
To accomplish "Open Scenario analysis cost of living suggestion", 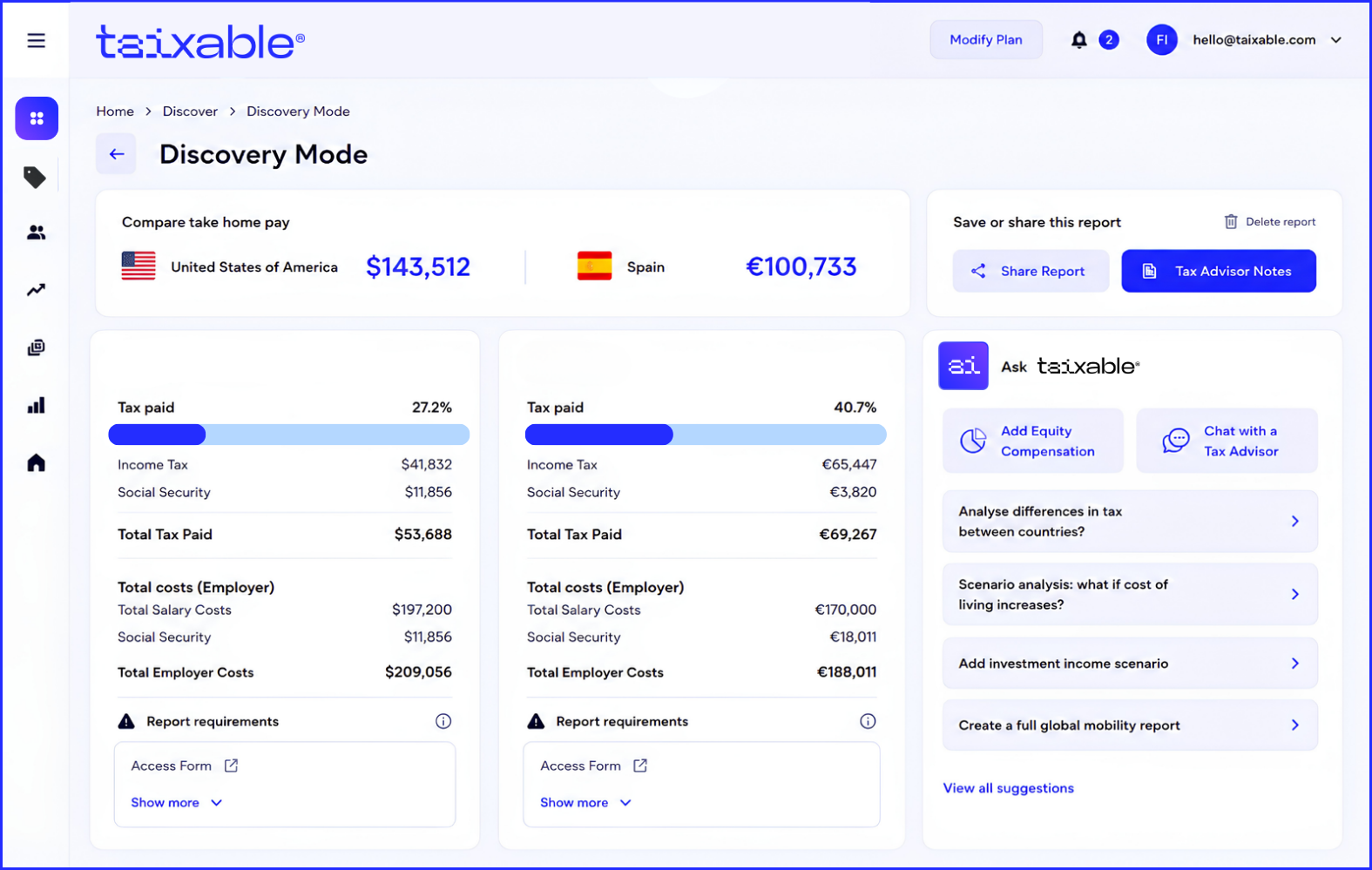I will tap(1130, 595).
